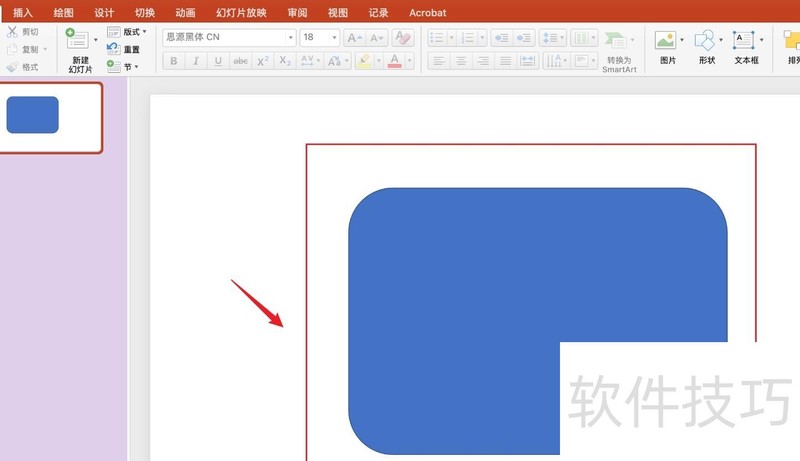Click the Reset (重置) slide icon

click(x=113, y=49)
